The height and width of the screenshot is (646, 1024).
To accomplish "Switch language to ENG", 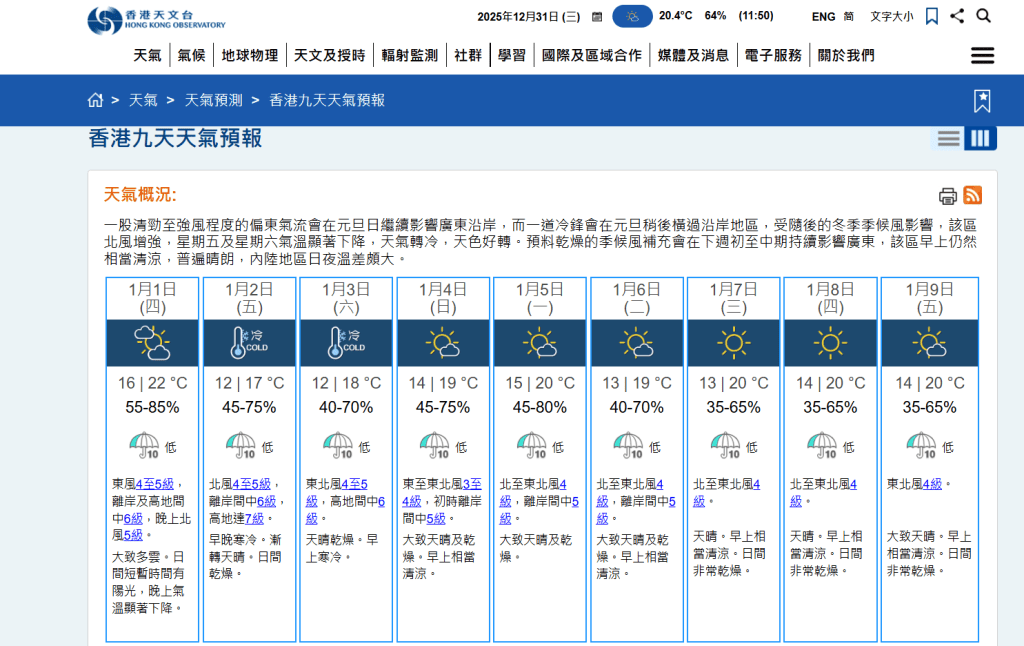I will [823, 16].
